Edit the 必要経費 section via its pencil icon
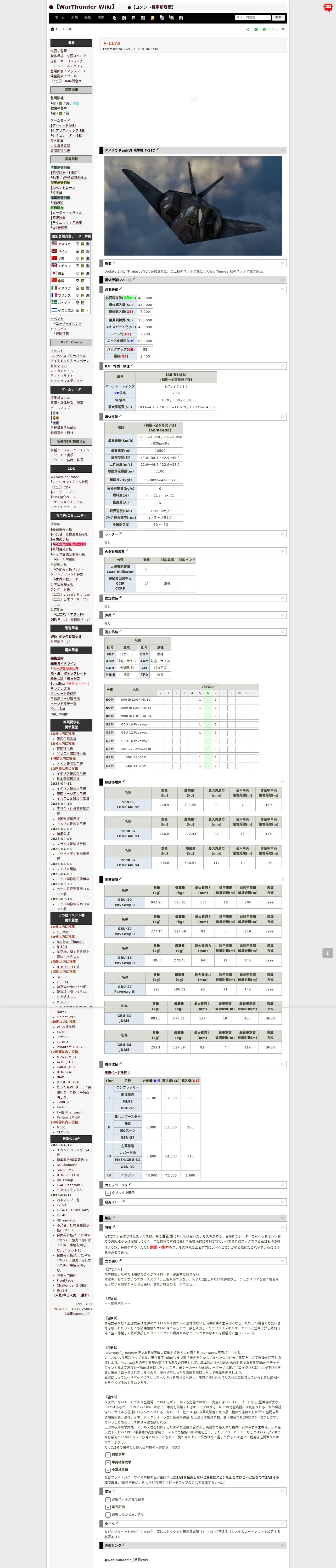Image resolution: width=336 pixels, height=1568 pixels. point(121,289)
